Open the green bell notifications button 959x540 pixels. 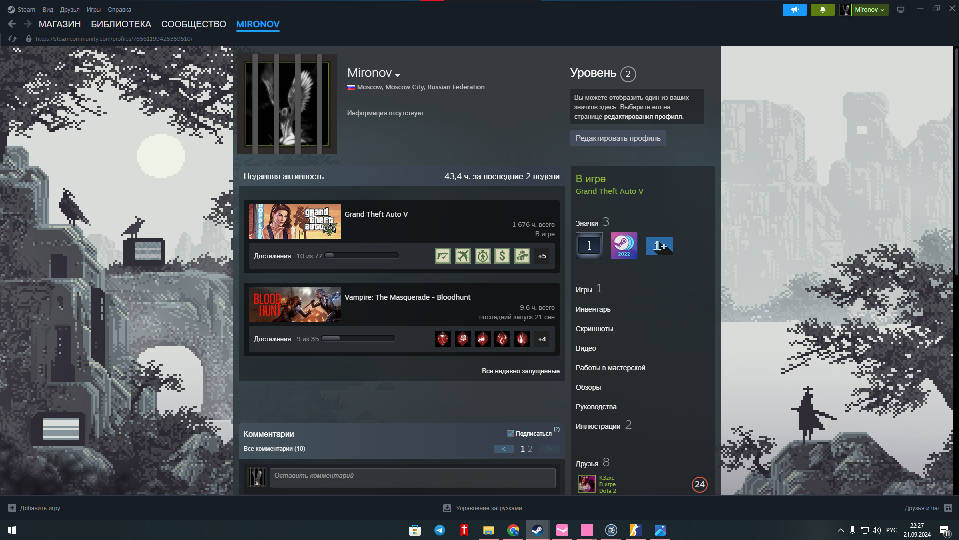[822, 10]
